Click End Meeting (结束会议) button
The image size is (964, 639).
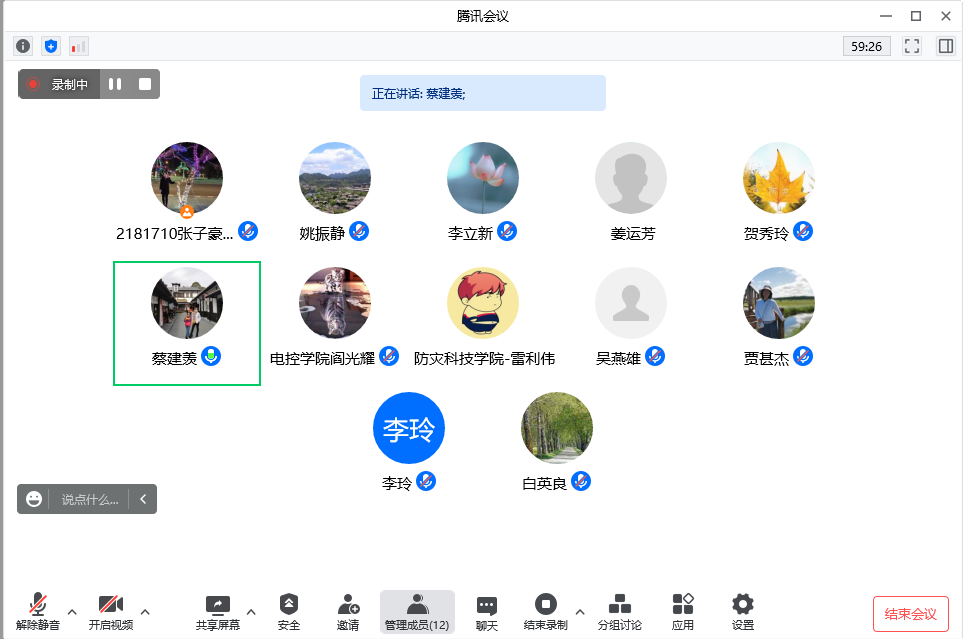point(910,614)
